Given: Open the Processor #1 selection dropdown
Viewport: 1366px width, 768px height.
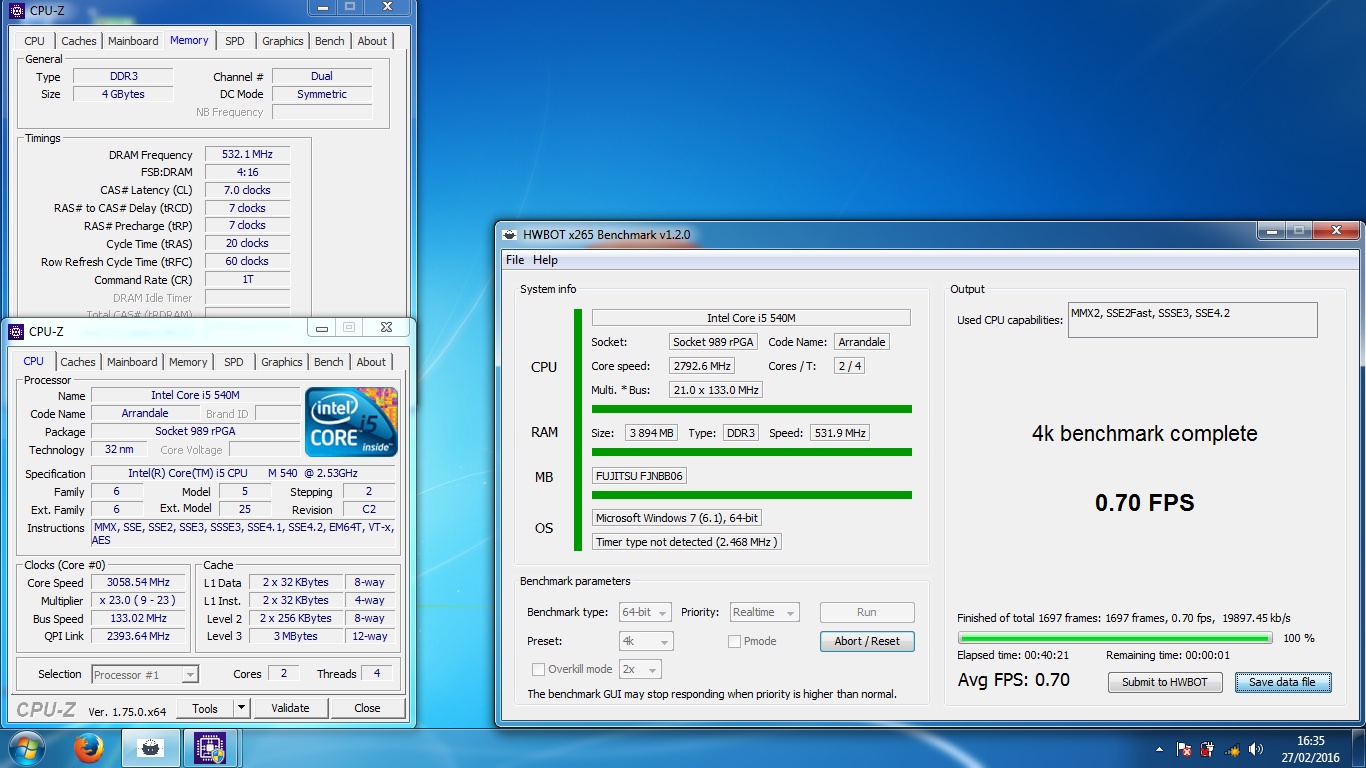Looking at the screenshot, I should point(145,675).
